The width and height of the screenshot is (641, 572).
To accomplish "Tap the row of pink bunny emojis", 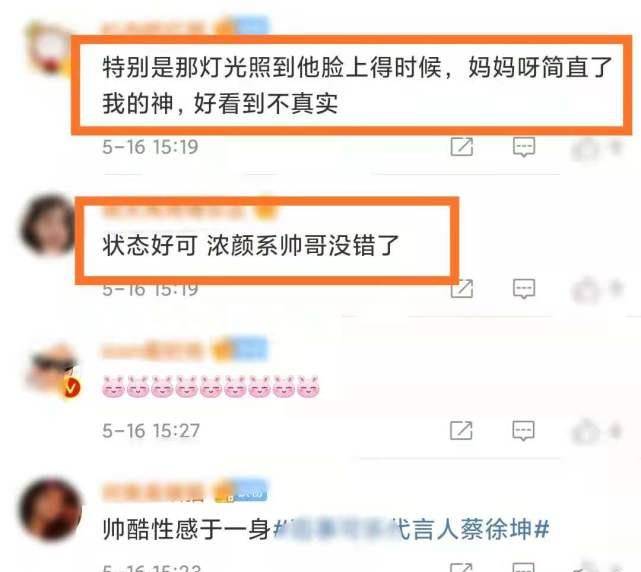I will (211, 386).
